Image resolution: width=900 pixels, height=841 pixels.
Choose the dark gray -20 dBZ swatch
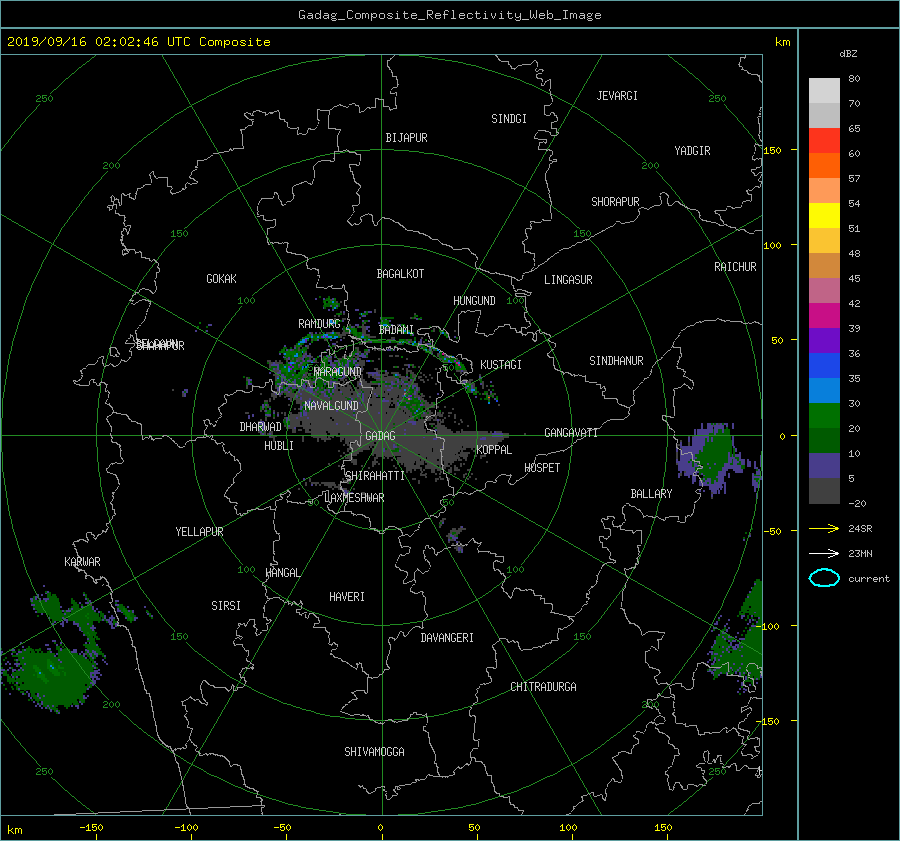point(824,491)
